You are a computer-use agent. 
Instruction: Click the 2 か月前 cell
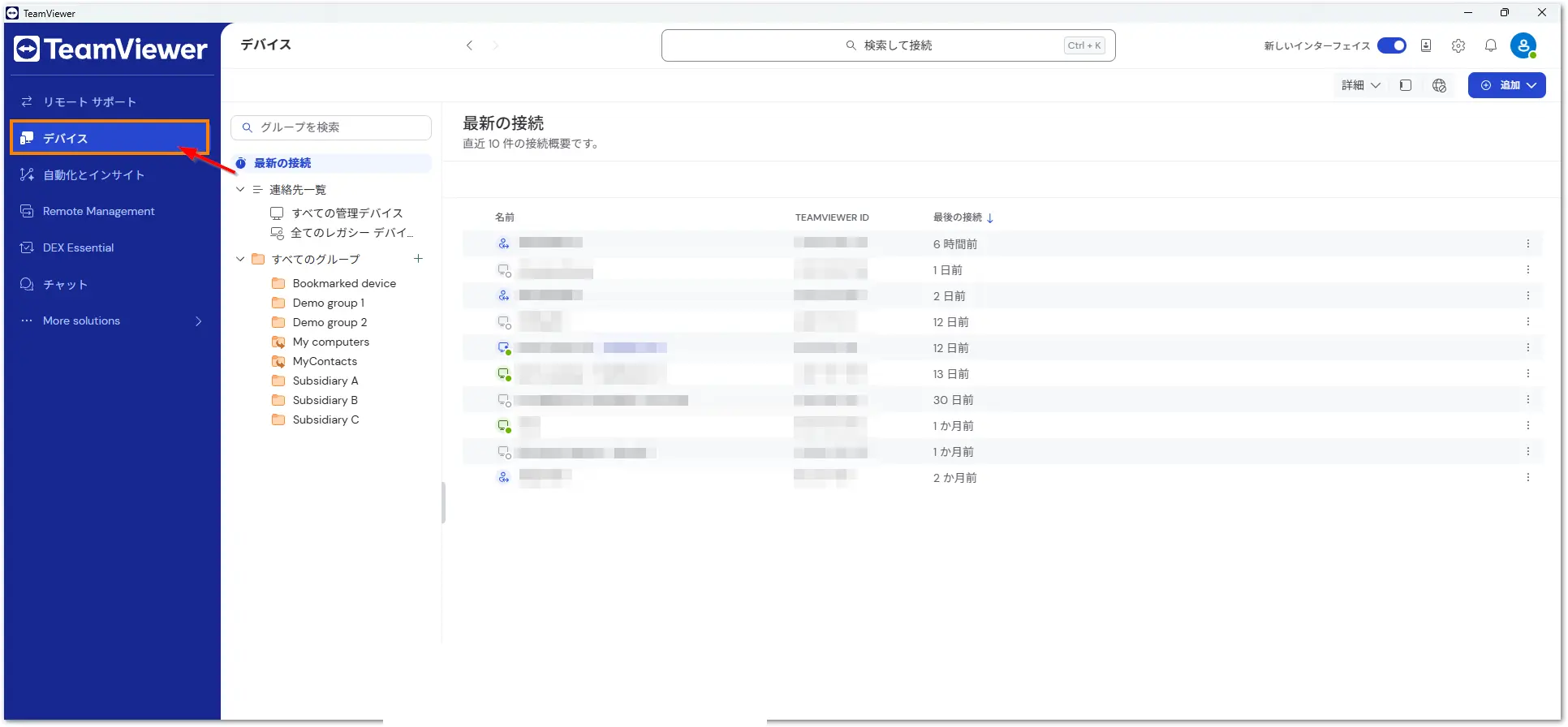point(955,478)
